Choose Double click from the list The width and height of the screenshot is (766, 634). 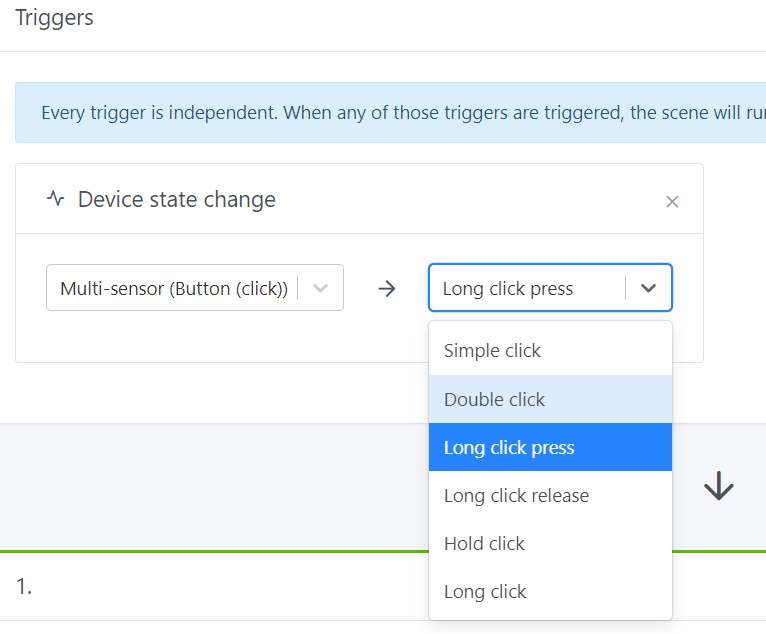[494, 399]
